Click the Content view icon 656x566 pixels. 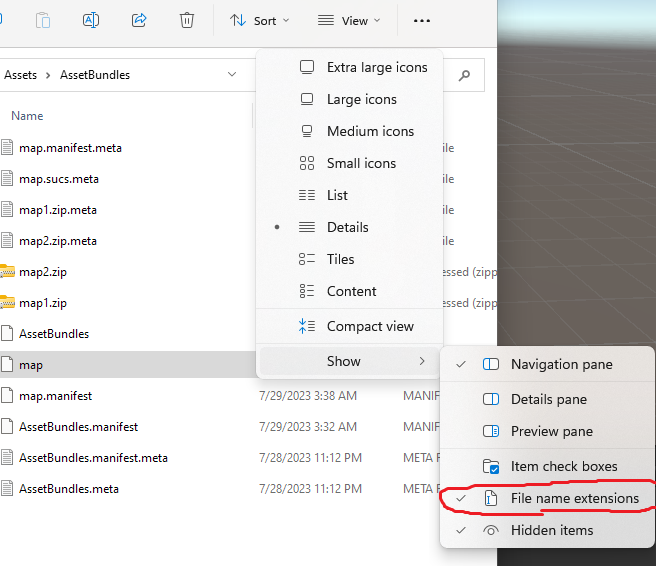click(307, 291)
